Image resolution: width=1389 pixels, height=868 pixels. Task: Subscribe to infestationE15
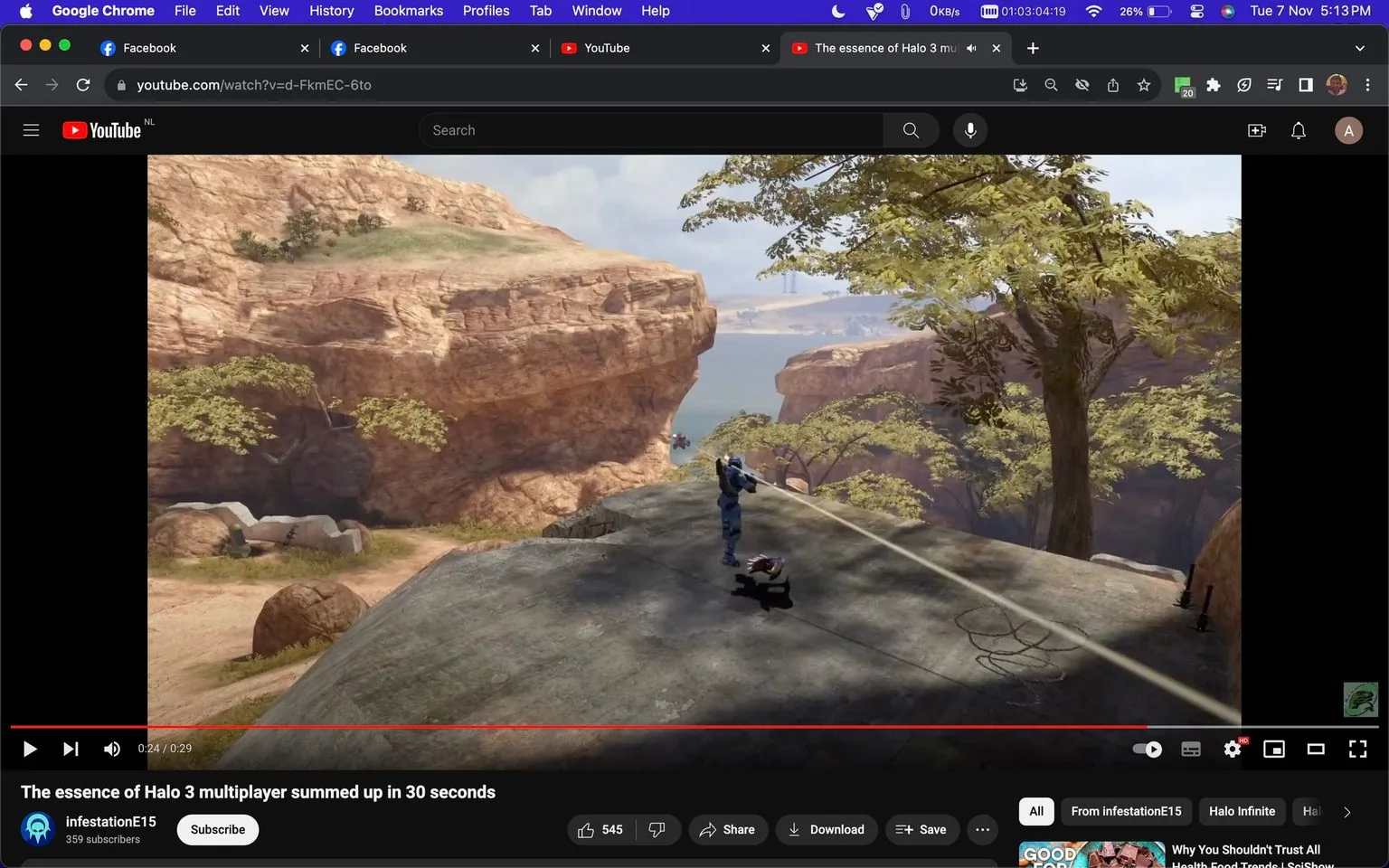click(217, 829)
